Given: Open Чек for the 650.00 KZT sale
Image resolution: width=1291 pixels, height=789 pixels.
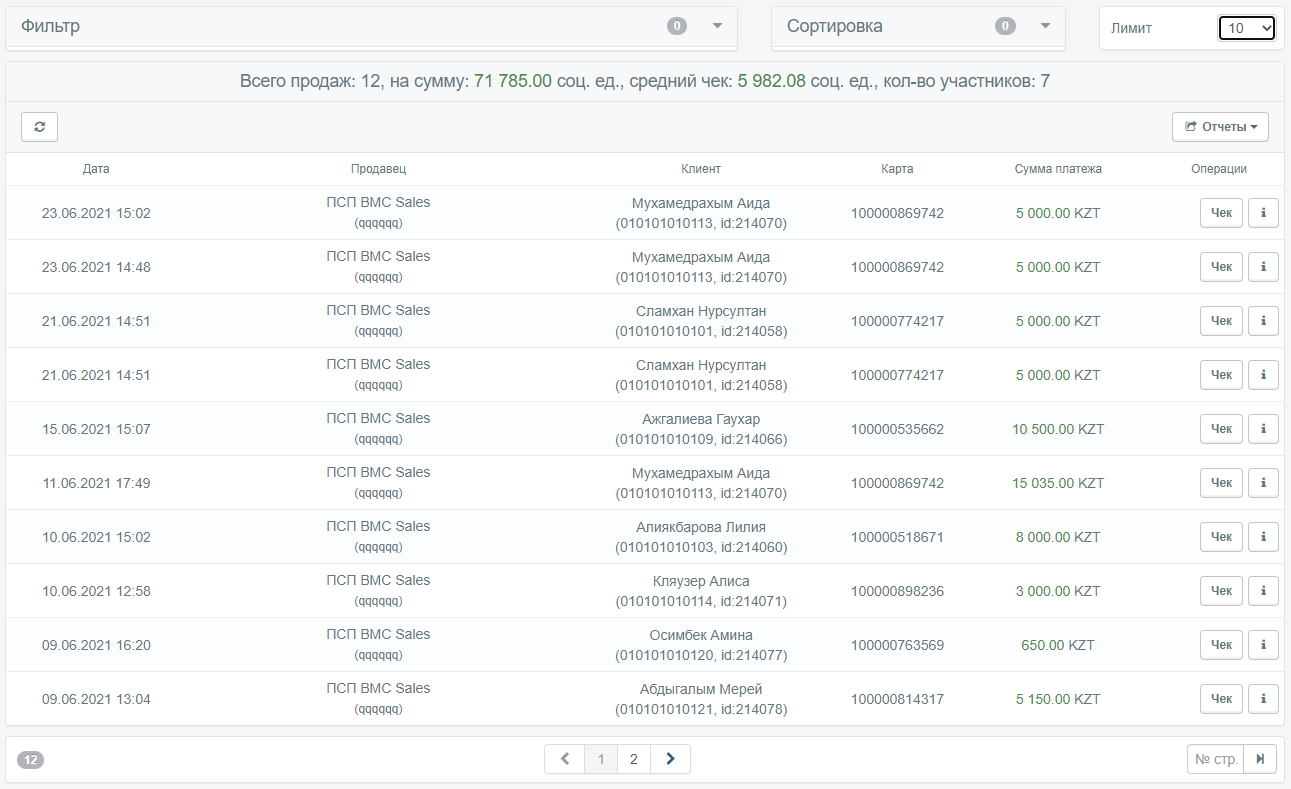Looking at the screenshot, I should pyautogui.click(x=1221, y=645).
